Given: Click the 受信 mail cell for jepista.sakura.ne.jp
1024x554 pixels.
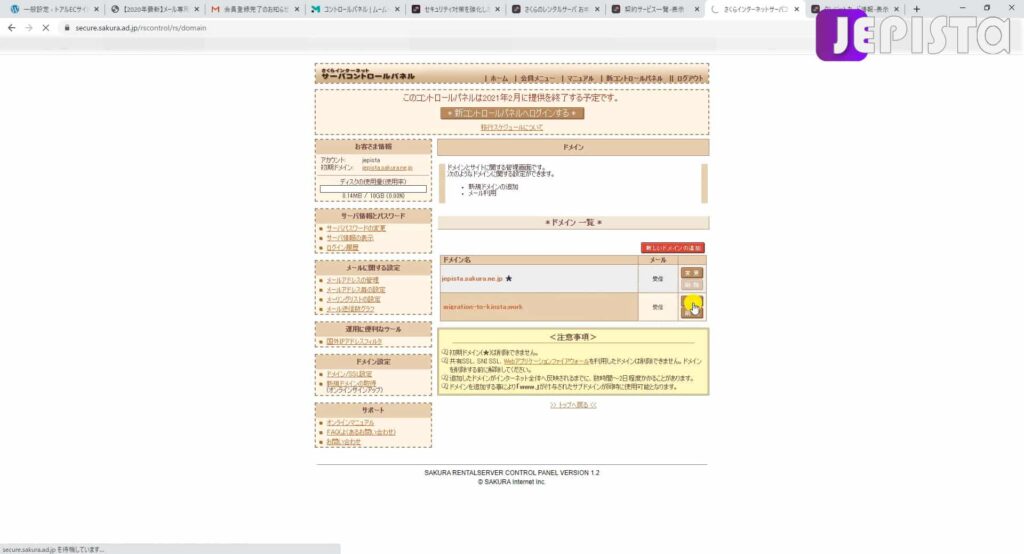Looking at the screenshot, I should pos(658,279).
